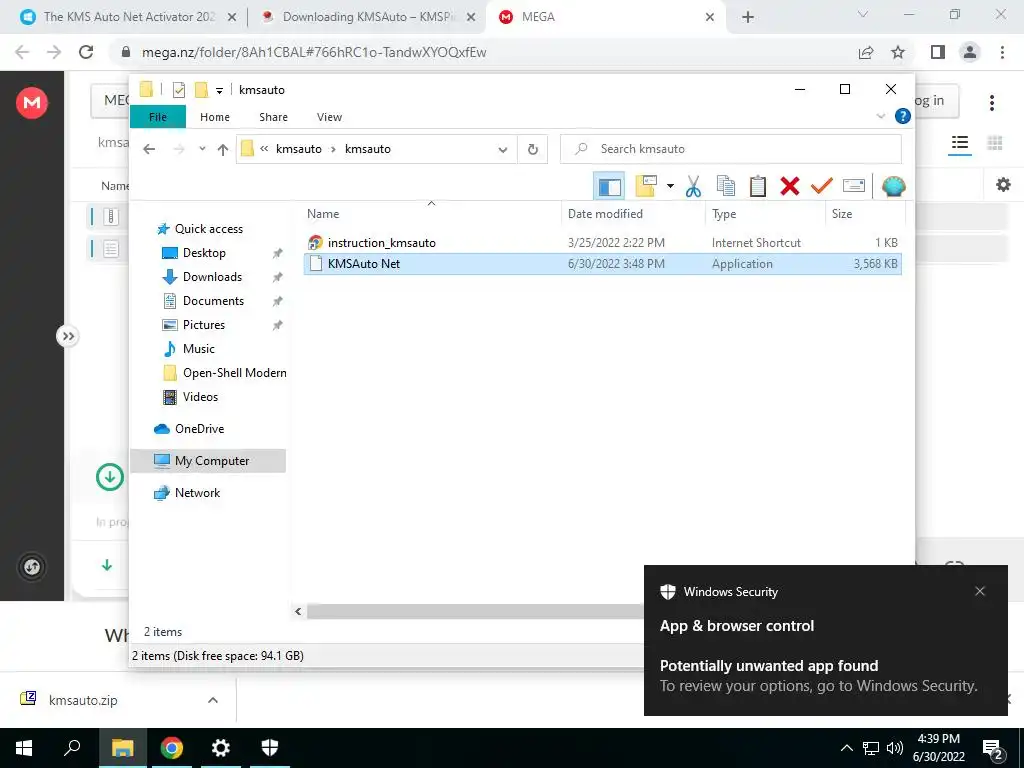1024x768 pixels.
Task: Open the view options dropdown arrow
Action: click(670, 187)
